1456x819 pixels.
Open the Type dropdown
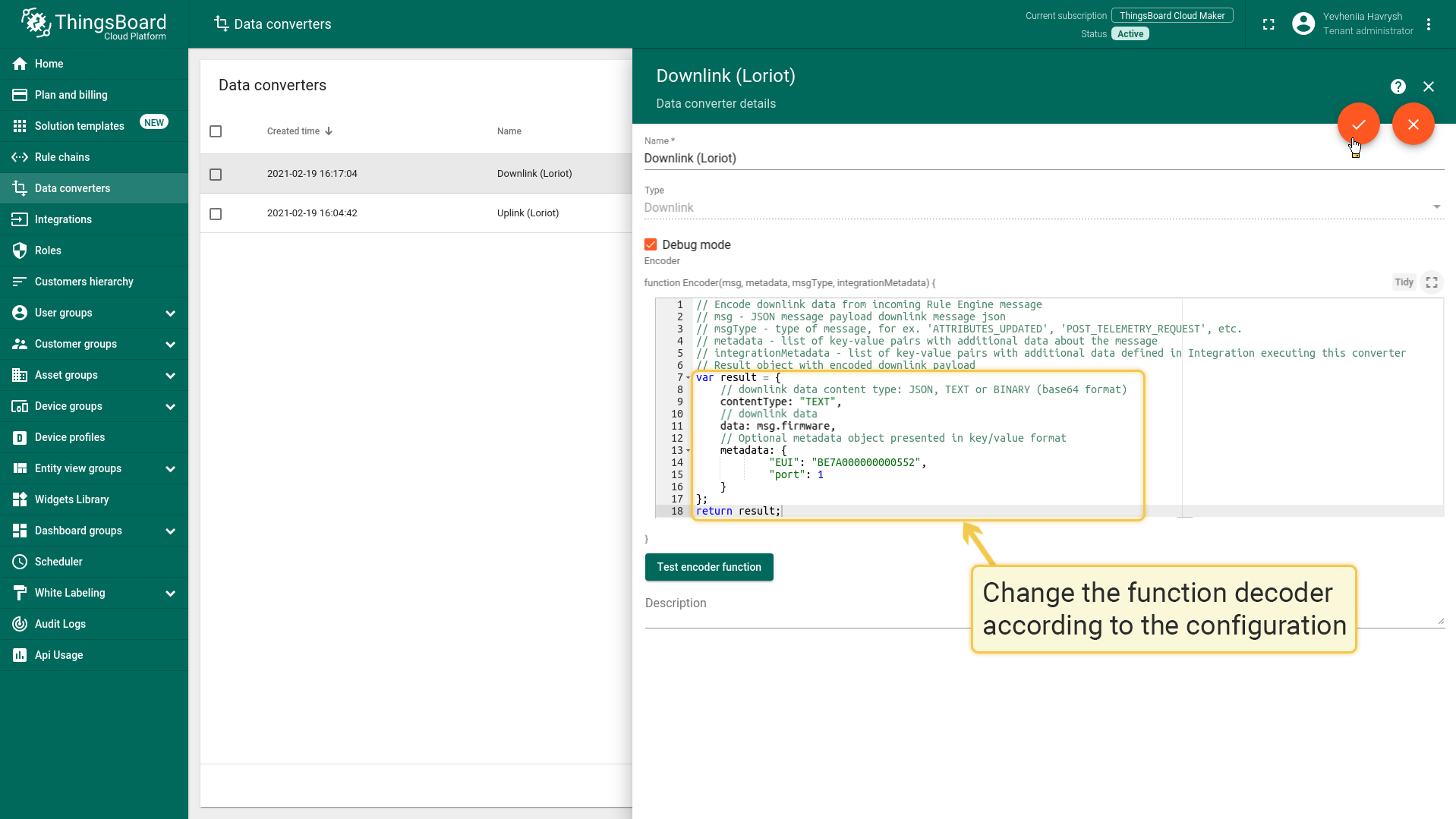1043,207
